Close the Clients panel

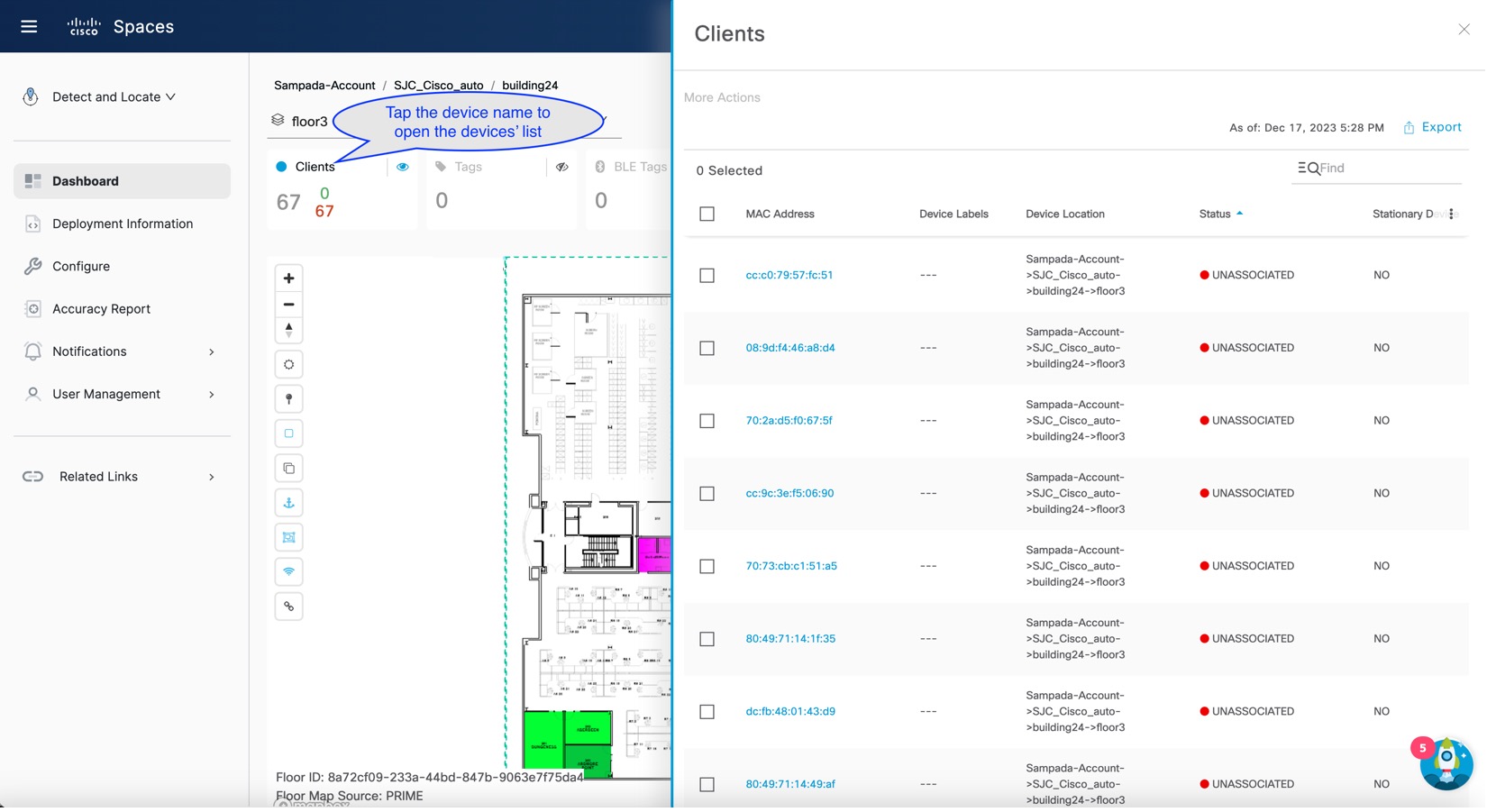1464,30
